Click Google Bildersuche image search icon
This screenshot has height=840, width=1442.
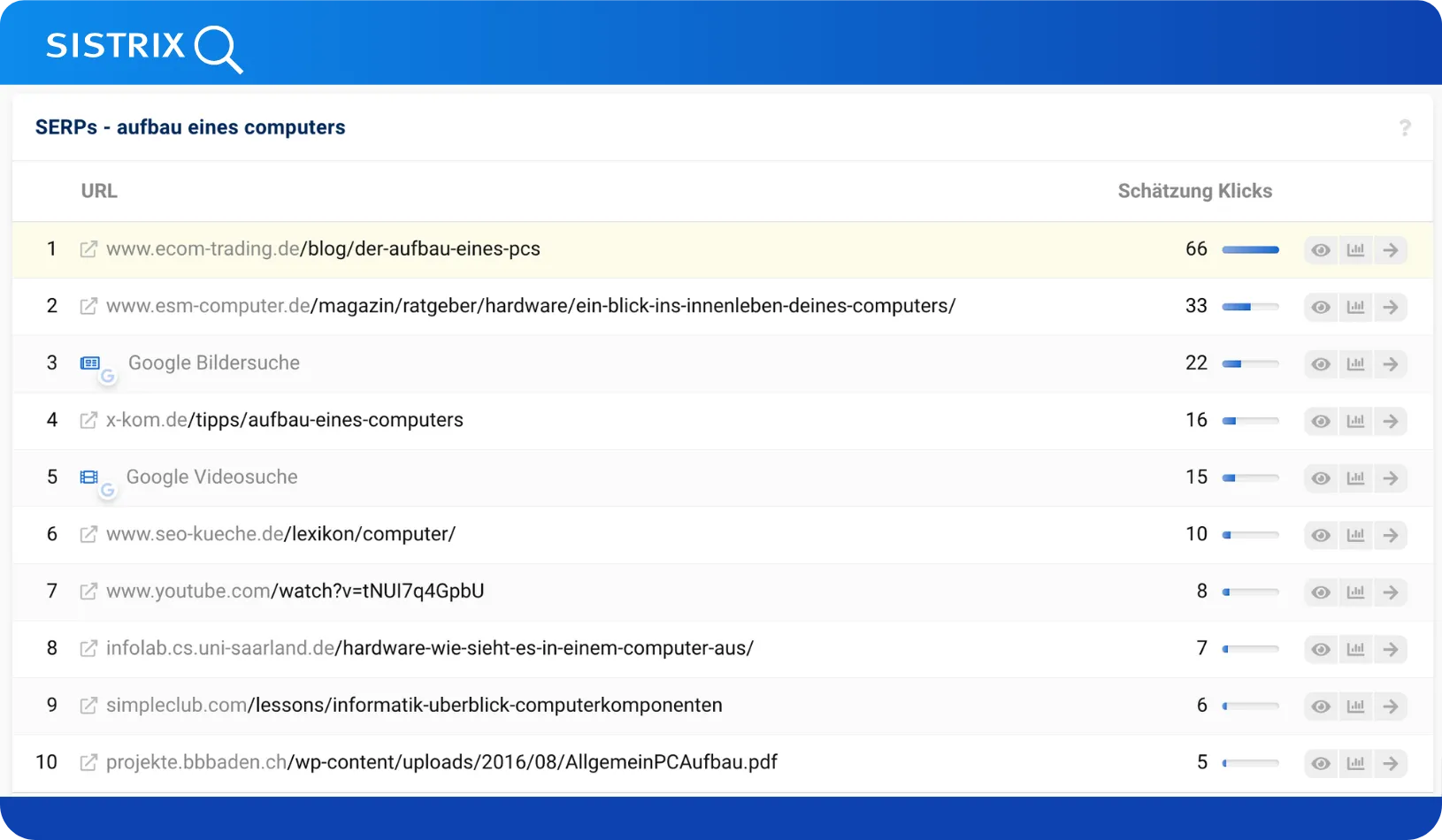pos(90,363)
